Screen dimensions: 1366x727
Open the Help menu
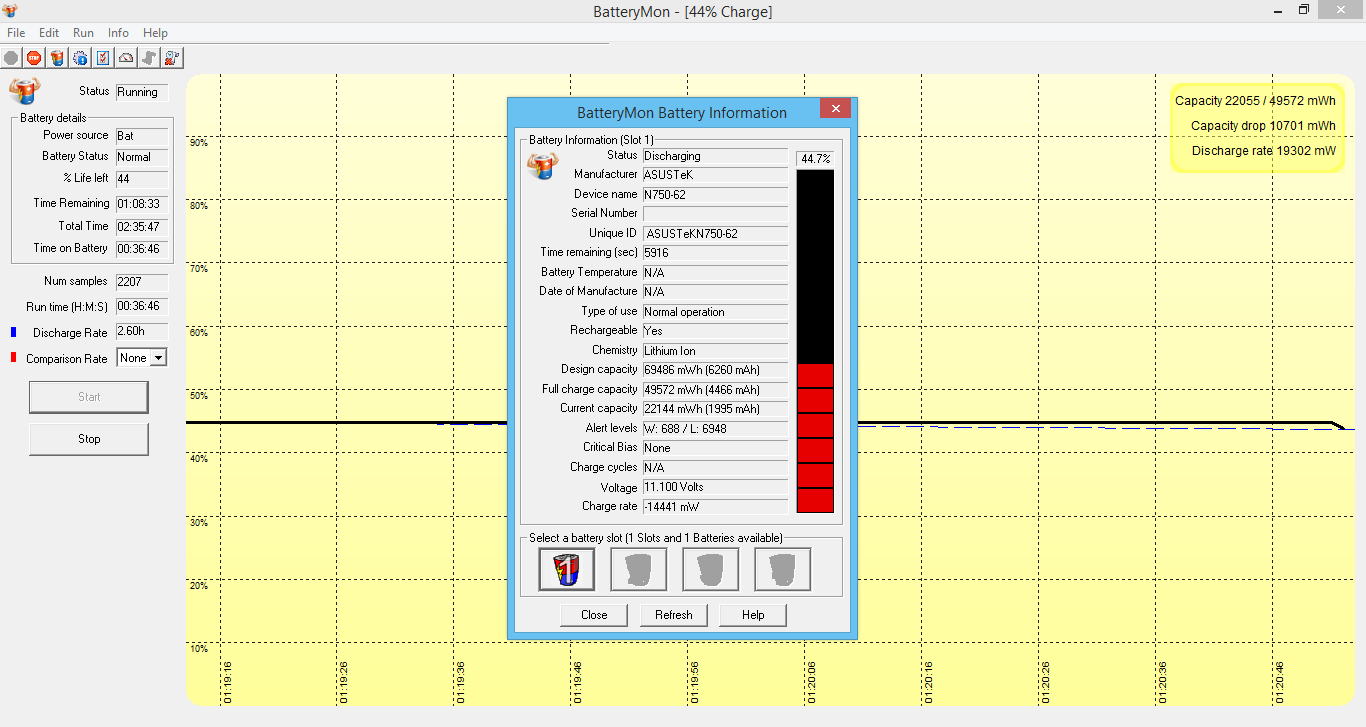click(x=155, y=33)
